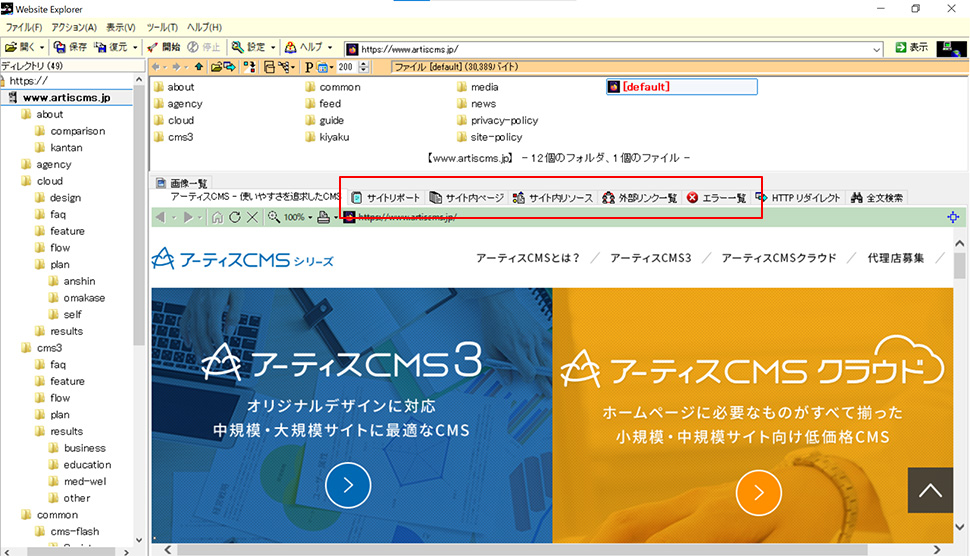Select the privacy-policy folder in file list
The image size is (970, 556).
[x=497, y=121]
